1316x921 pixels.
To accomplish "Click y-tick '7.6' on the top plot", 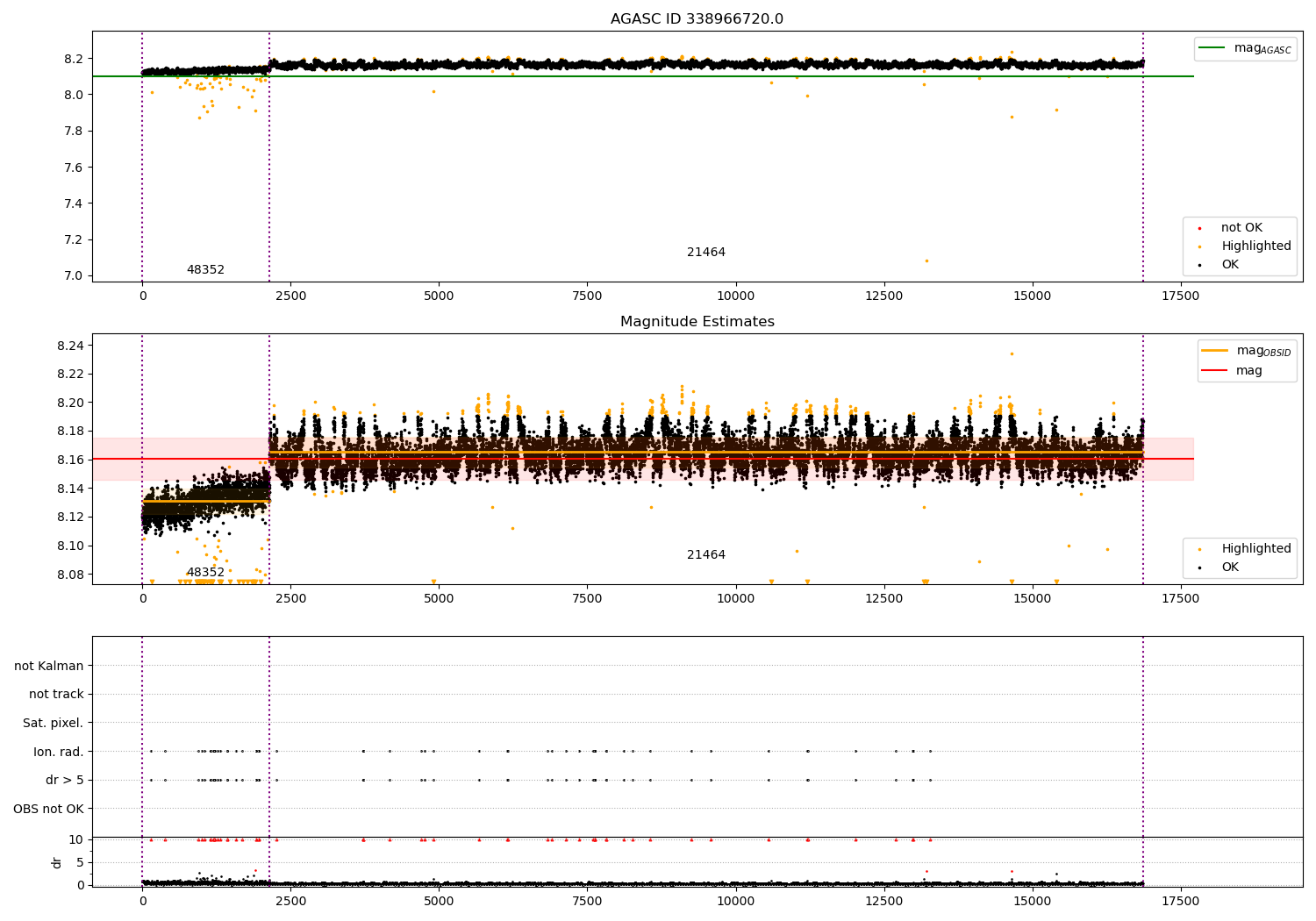I will click(73, 168).
